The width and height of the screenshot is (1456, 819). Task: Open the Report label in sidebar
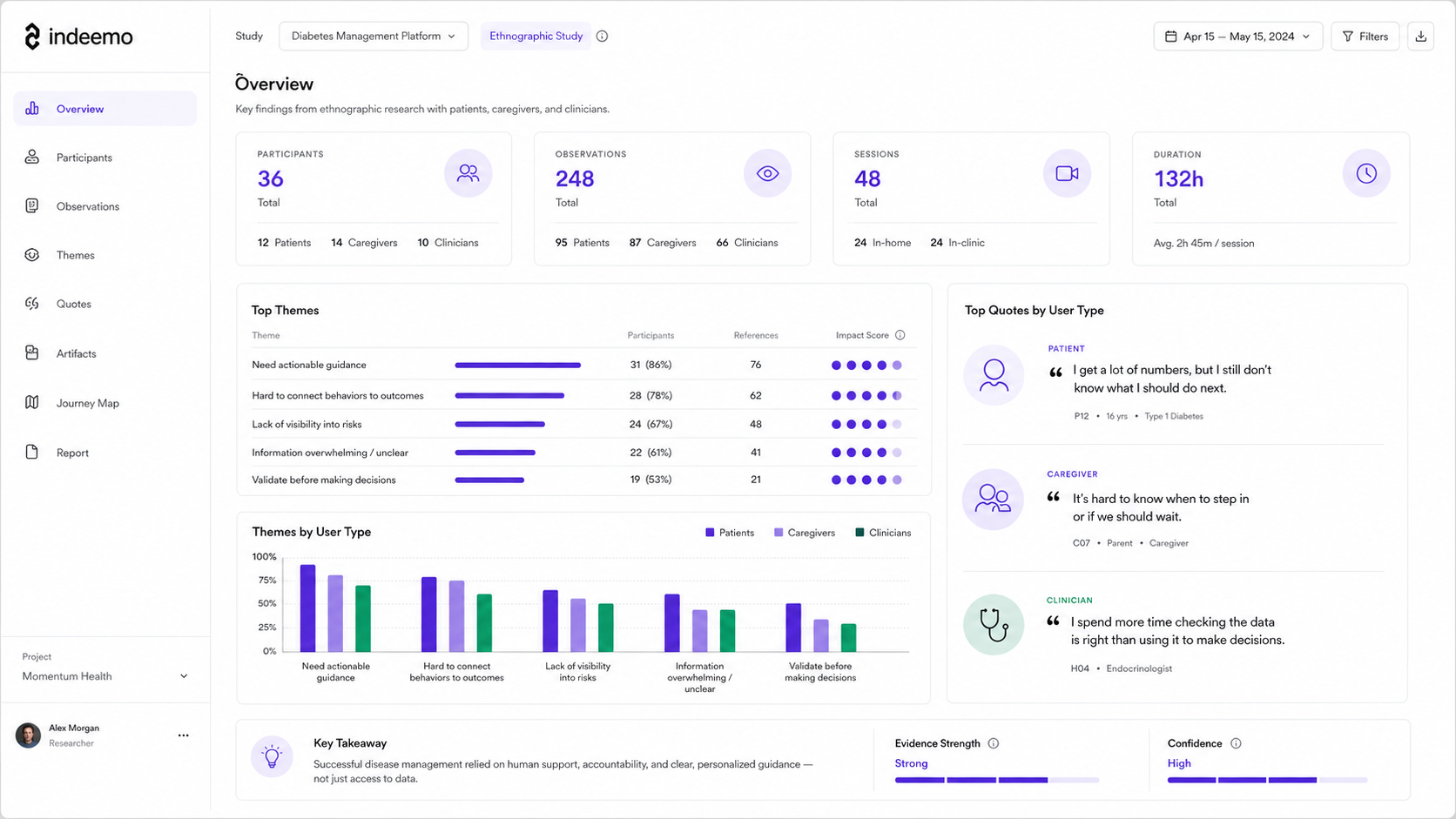73,453
